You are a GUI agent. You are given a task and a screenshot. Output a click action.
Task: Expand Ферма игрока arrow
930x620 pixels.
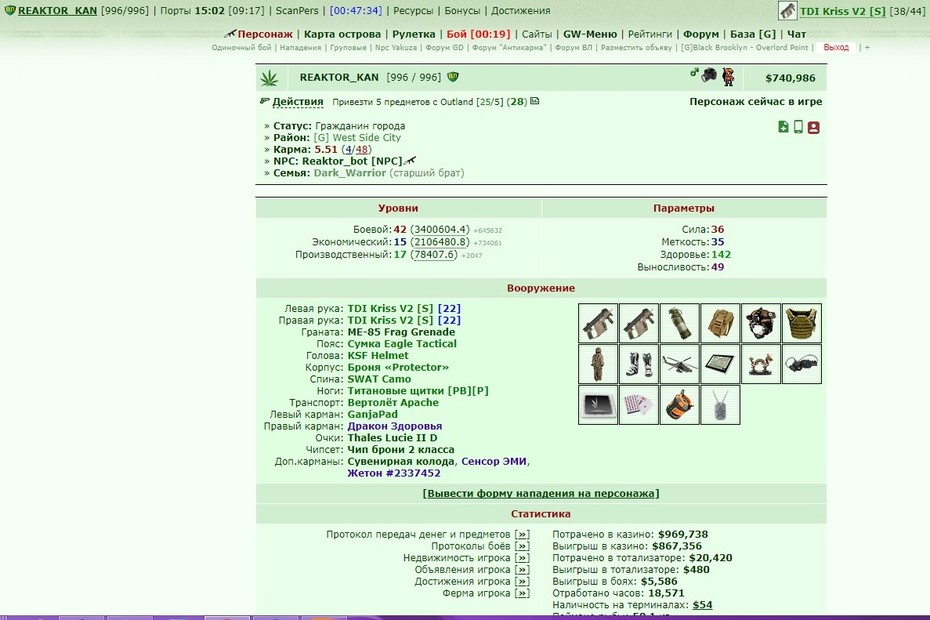tap(522, 593)
